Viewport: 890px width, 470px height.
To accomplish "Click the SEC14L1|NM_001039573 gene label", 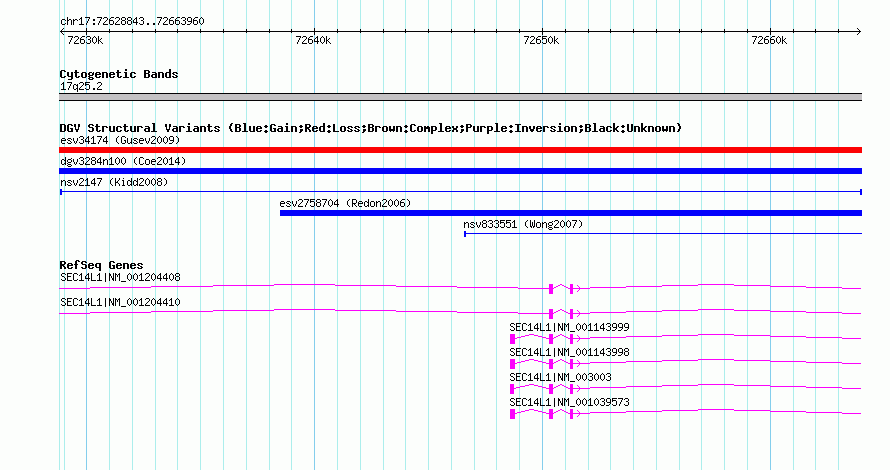I will pyautogui.click(x=569, y=402).
